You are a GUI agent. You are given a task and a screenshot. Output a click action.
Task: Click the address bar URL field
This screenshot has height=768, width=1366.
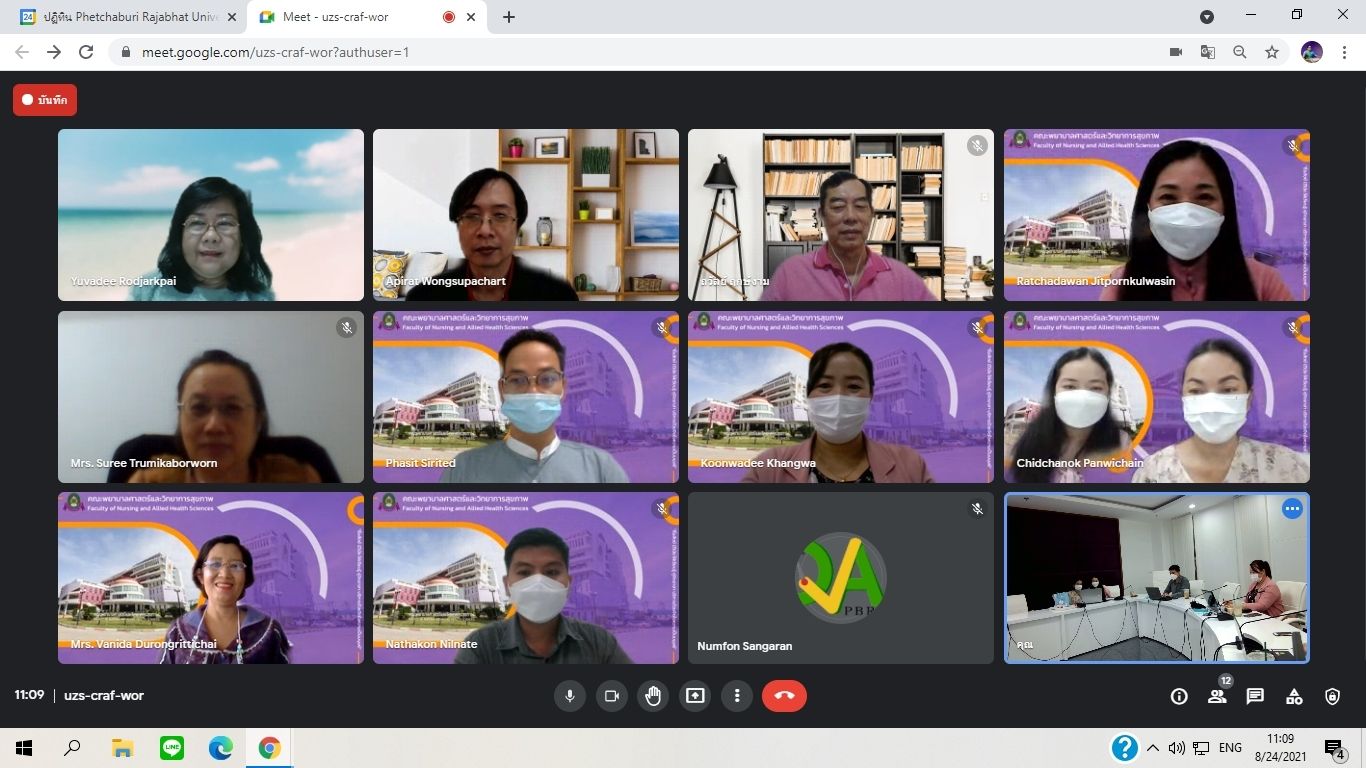600,52
